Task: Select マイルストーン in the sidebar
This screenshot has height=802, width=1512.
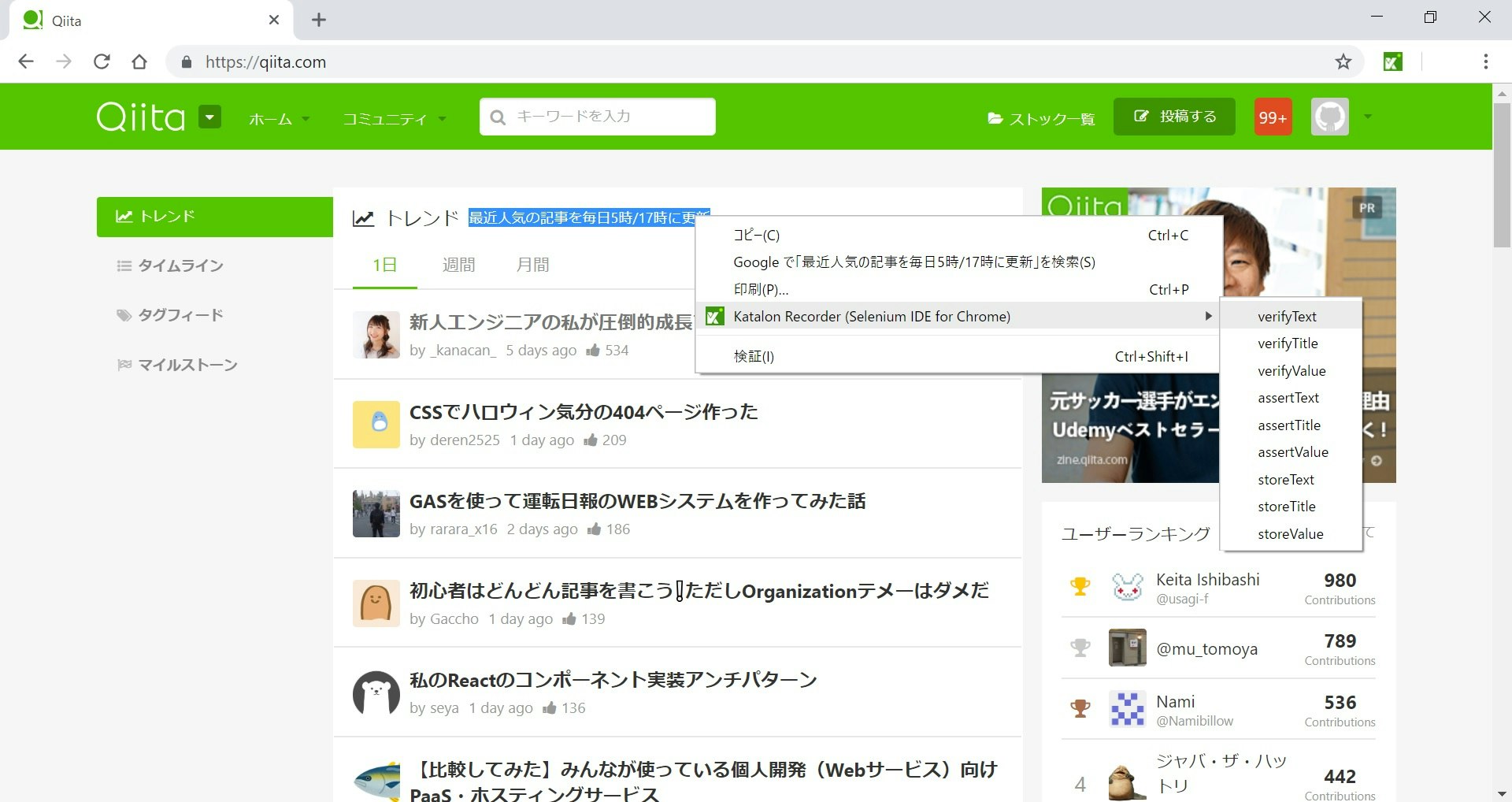Action: pos(177,365)
